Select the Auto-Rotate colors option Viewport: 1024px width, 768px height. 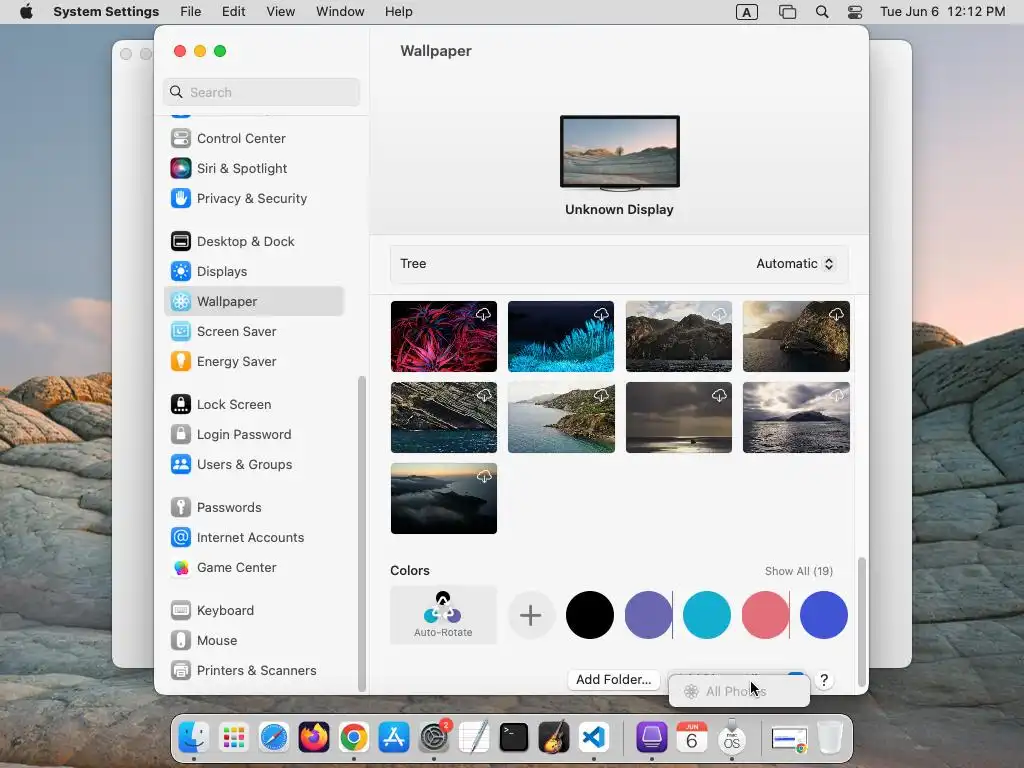[443, 615]
